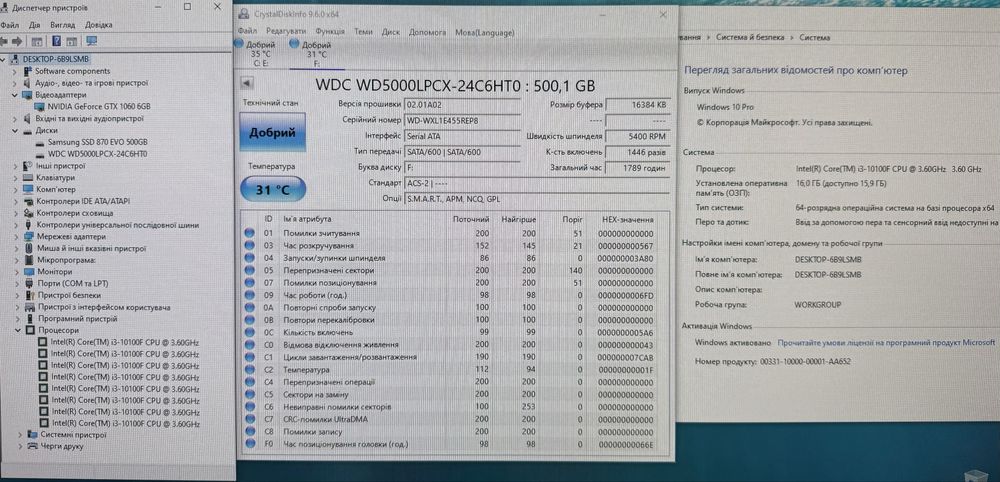Open Мова(Language) menu in CrystalDiskInfo
Image resolution: width=1000 pixels, height=482 pixels.
tap(485, 32)
